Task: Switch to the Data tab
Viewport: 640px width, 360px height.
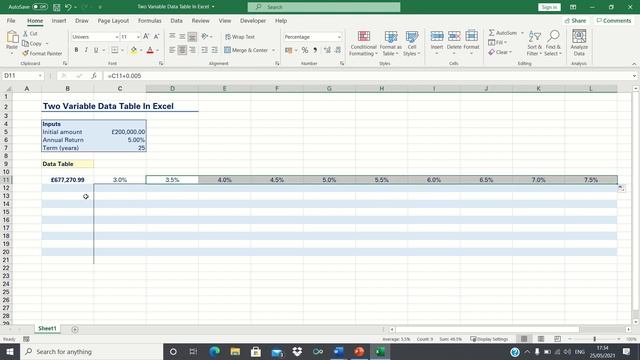Action: click(x=176, y=20)
